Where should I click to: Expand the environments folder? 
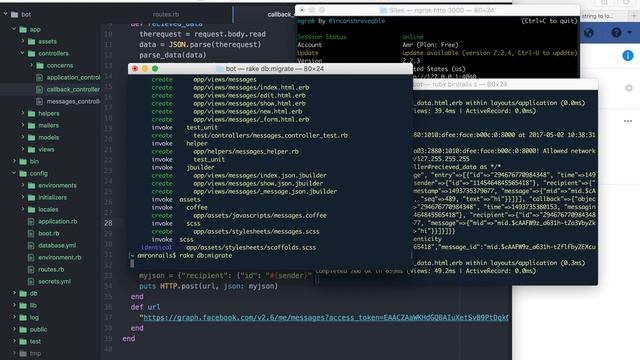[x=23, y=185]
